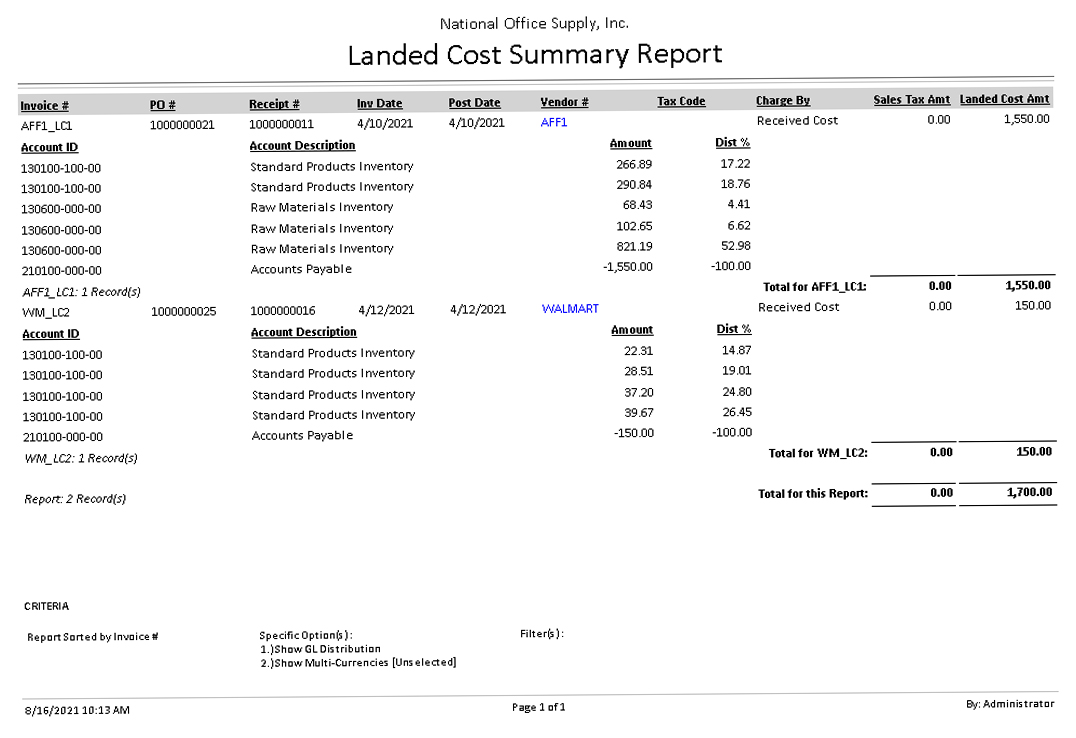Click the Tax Code column header
Viewport: 1076px width, 738px height.
pos(681,102)
